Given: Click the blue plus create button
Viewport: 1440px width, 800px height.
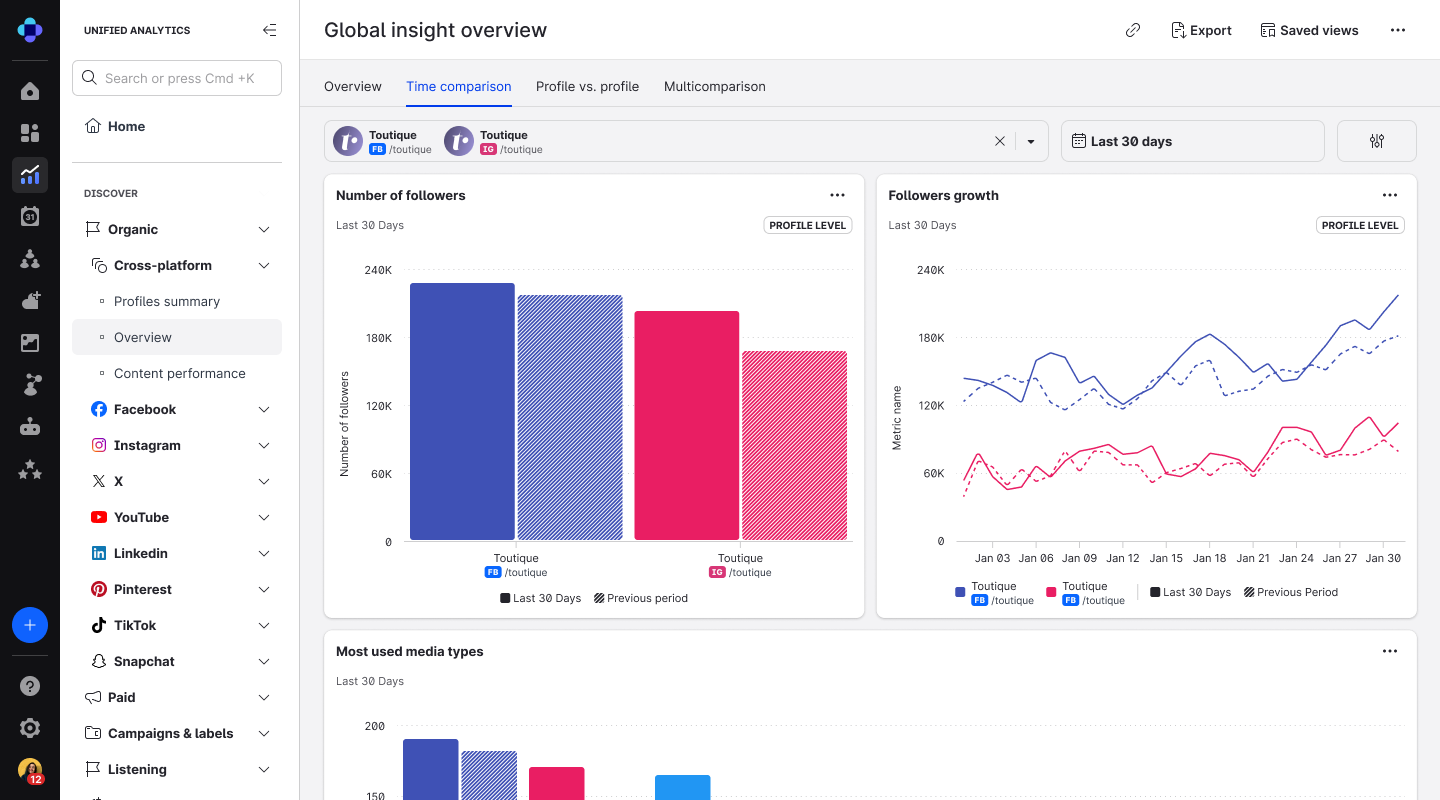Looking at the screenshot, I should pyautogui.click(x=30, y=625).
